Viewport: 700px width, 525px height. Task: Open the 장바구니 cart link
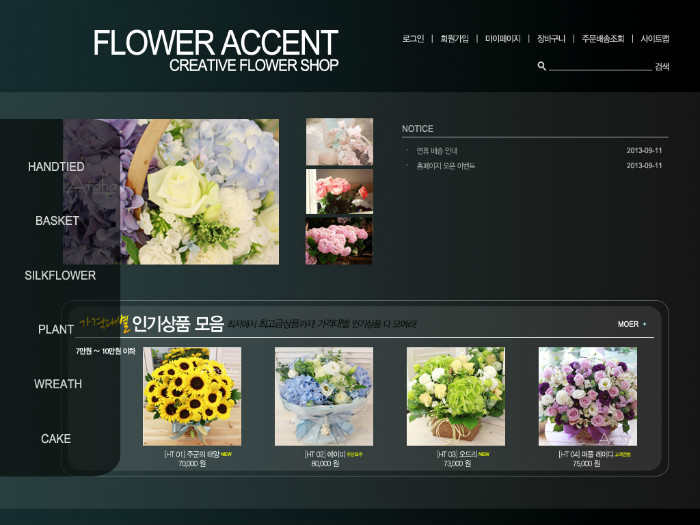tap(551, 39)
